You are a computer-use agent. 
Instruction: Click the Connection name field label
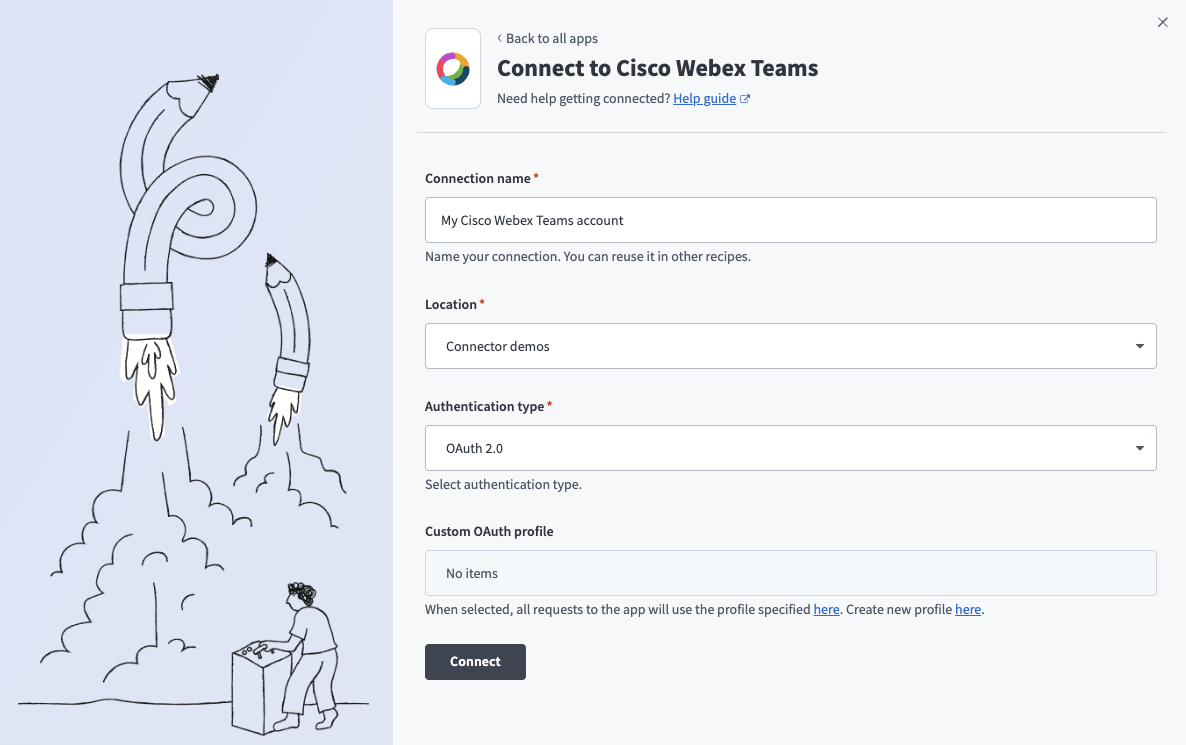click(x=477, y=178)
